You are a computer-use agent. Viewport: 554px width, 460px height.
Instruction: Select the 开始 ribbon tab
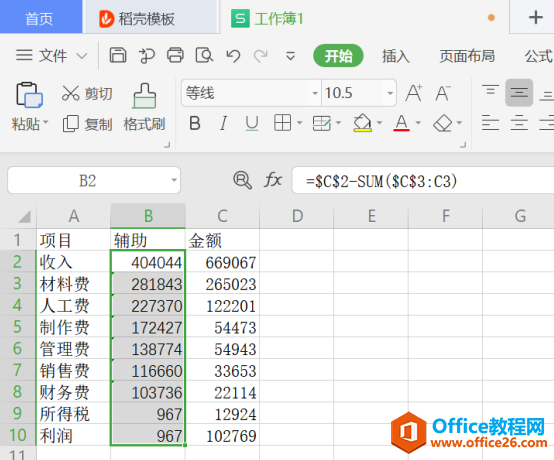pyautogui.click(x=338, y=55)
